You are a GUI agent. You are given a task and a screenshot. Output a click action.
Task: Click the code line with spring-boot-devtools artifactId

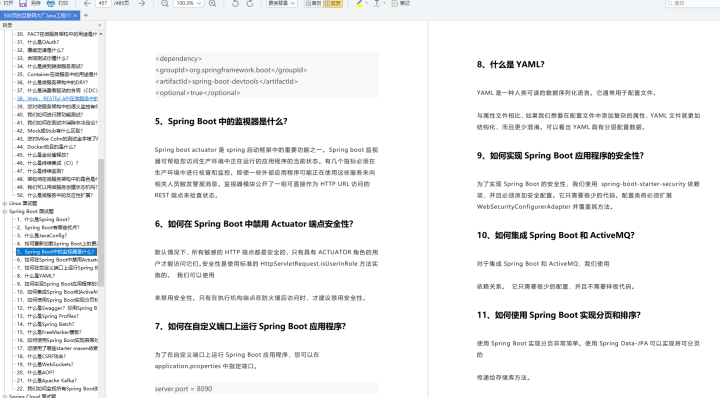tap(226, 81)
